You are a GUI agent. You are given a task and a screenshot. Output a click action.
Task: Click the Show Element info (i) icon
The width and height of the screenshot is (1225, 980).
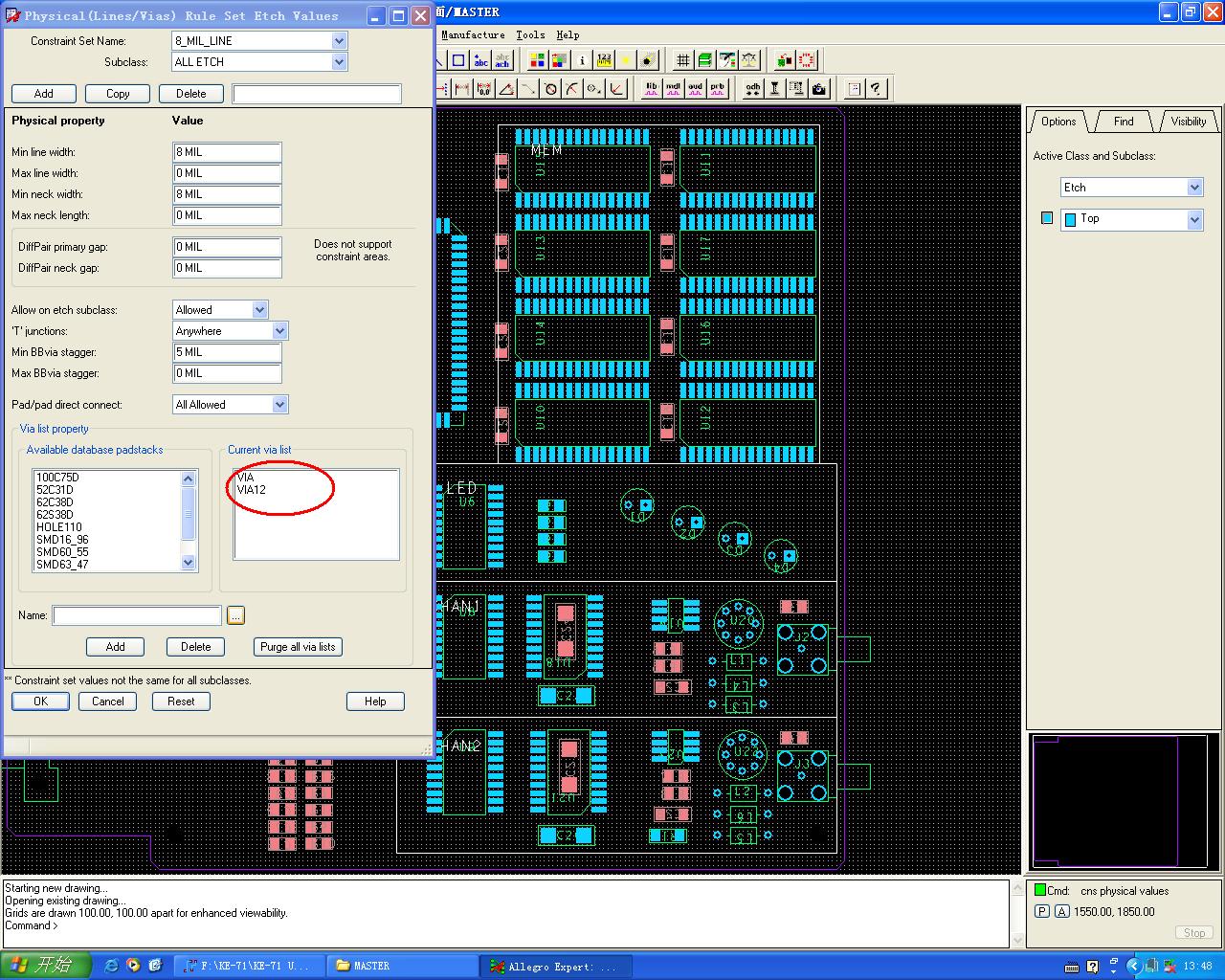tap(582, 60)
